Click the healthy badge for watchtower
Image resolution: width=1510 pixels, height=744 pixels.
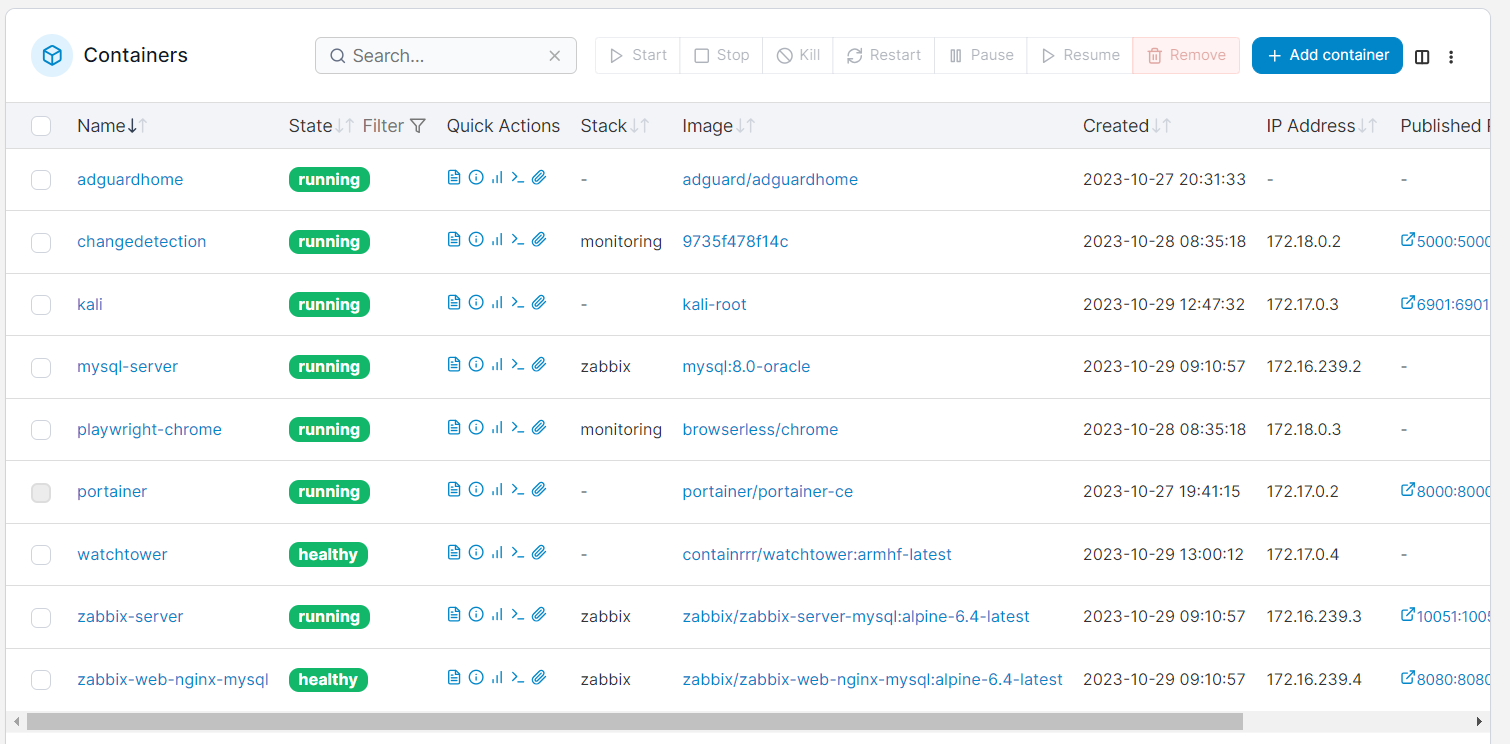(x=328, y=555)
